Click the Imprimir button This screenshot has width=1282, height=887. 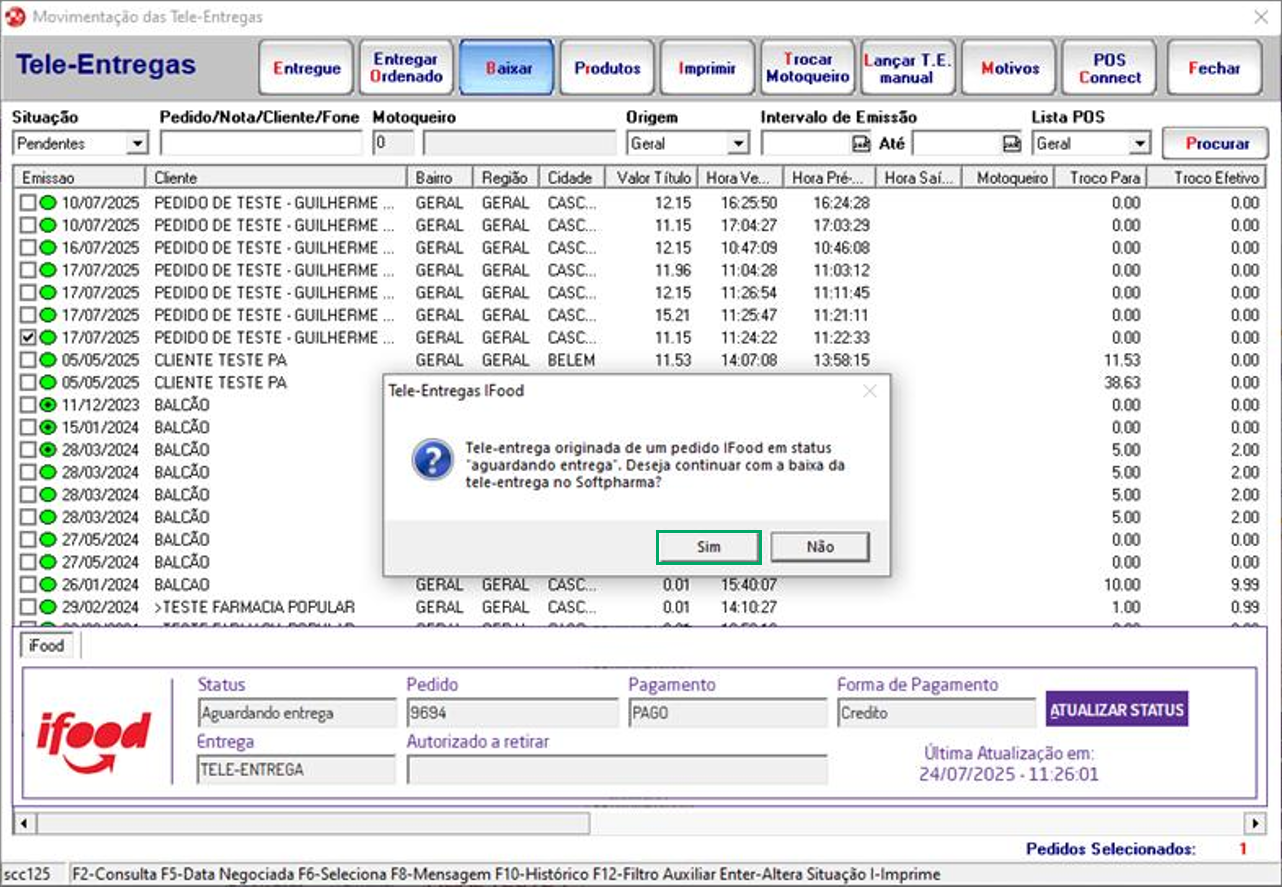pos(707,68)
